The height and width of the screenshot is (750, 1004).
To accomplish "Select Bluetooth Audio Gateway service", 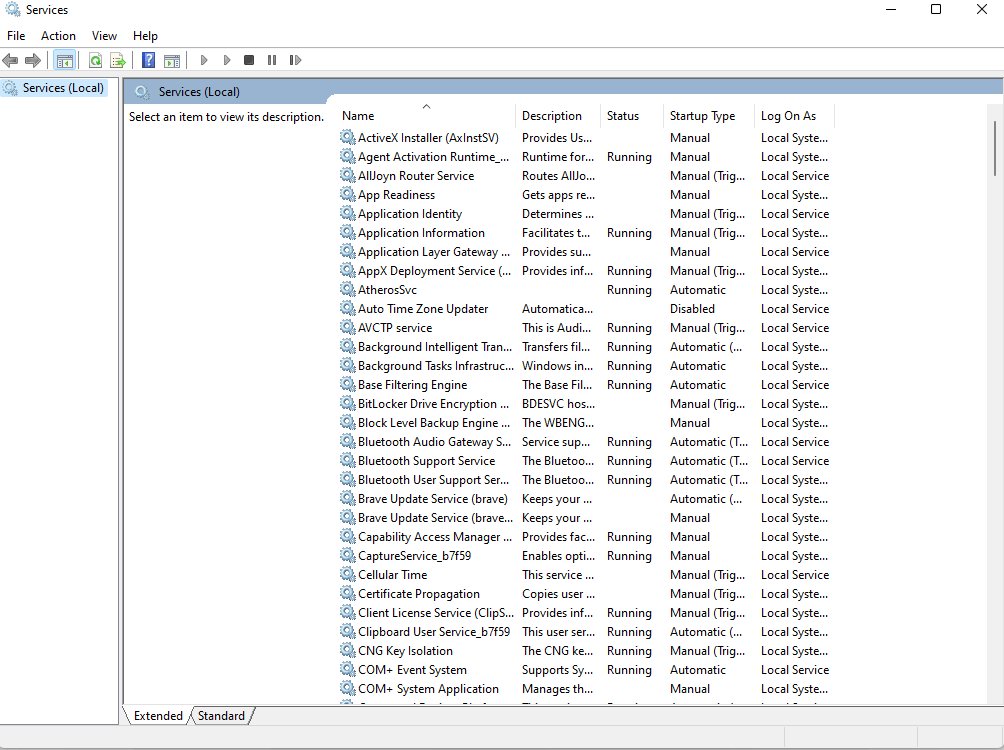I will [x=585, y=442].
